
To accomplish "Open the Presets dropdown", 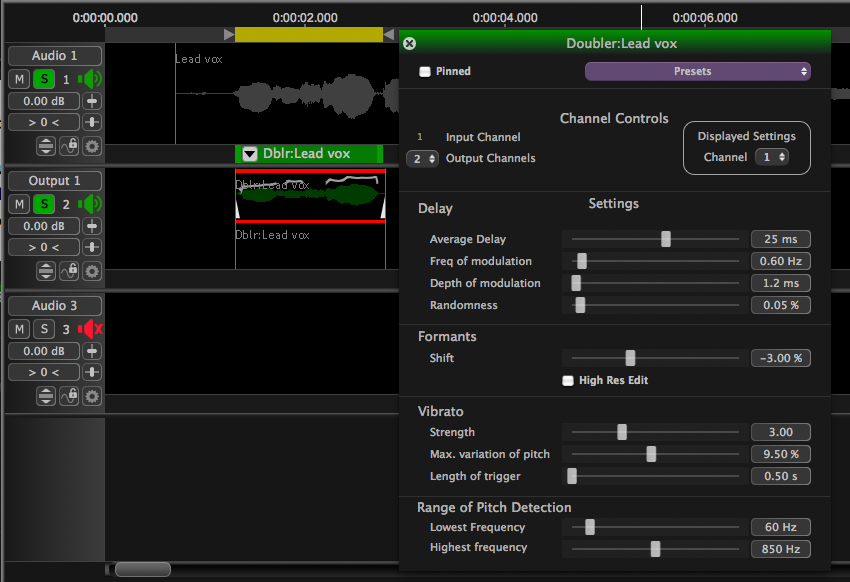I will [x=697, y=72].
